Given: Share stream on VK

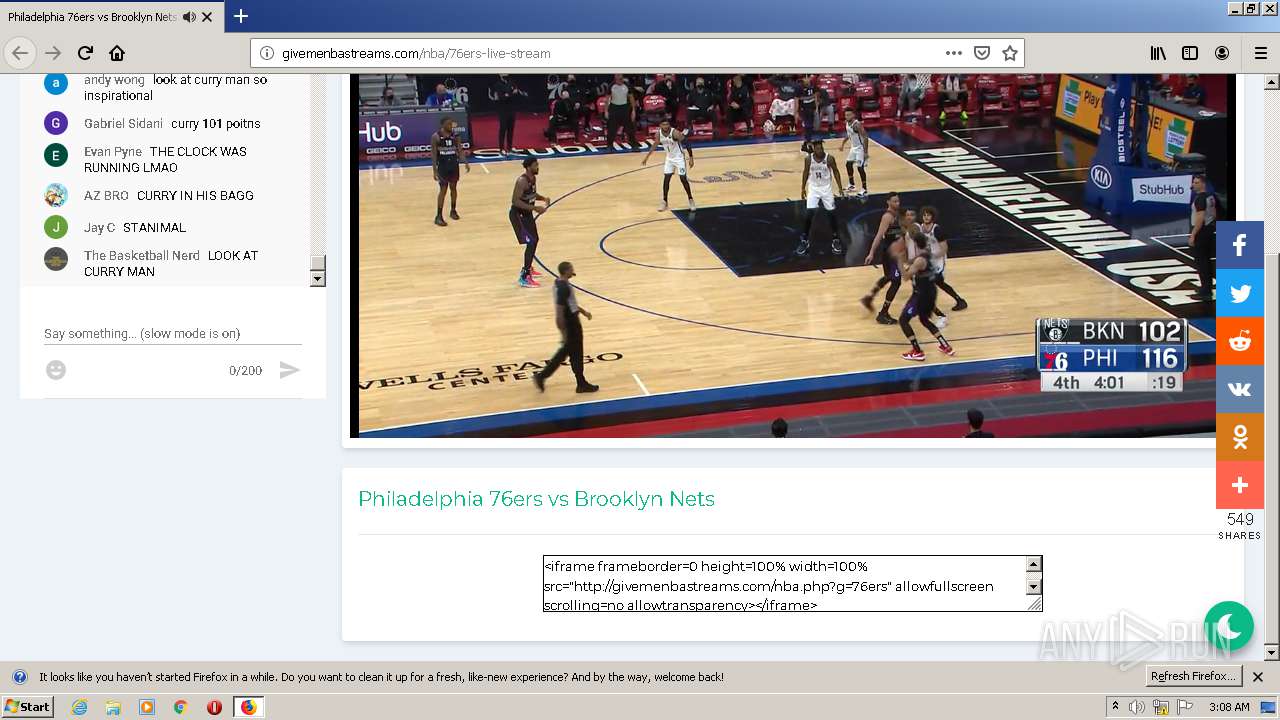Looking at the screenshot, I should click(x=1240, y=389).
